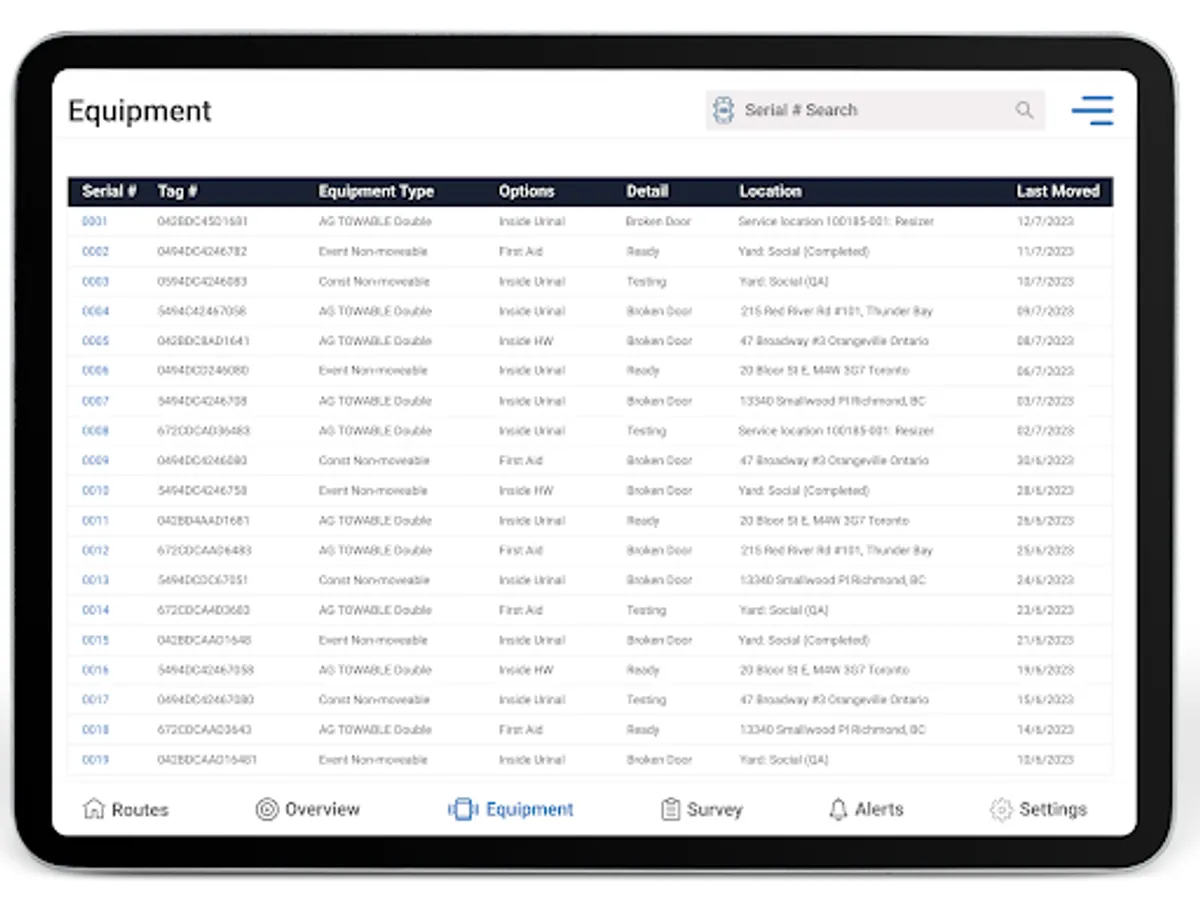This screenshot has width=1200, height=900.
Task: Open serial number 0014 link
Action: coord(95,610)
